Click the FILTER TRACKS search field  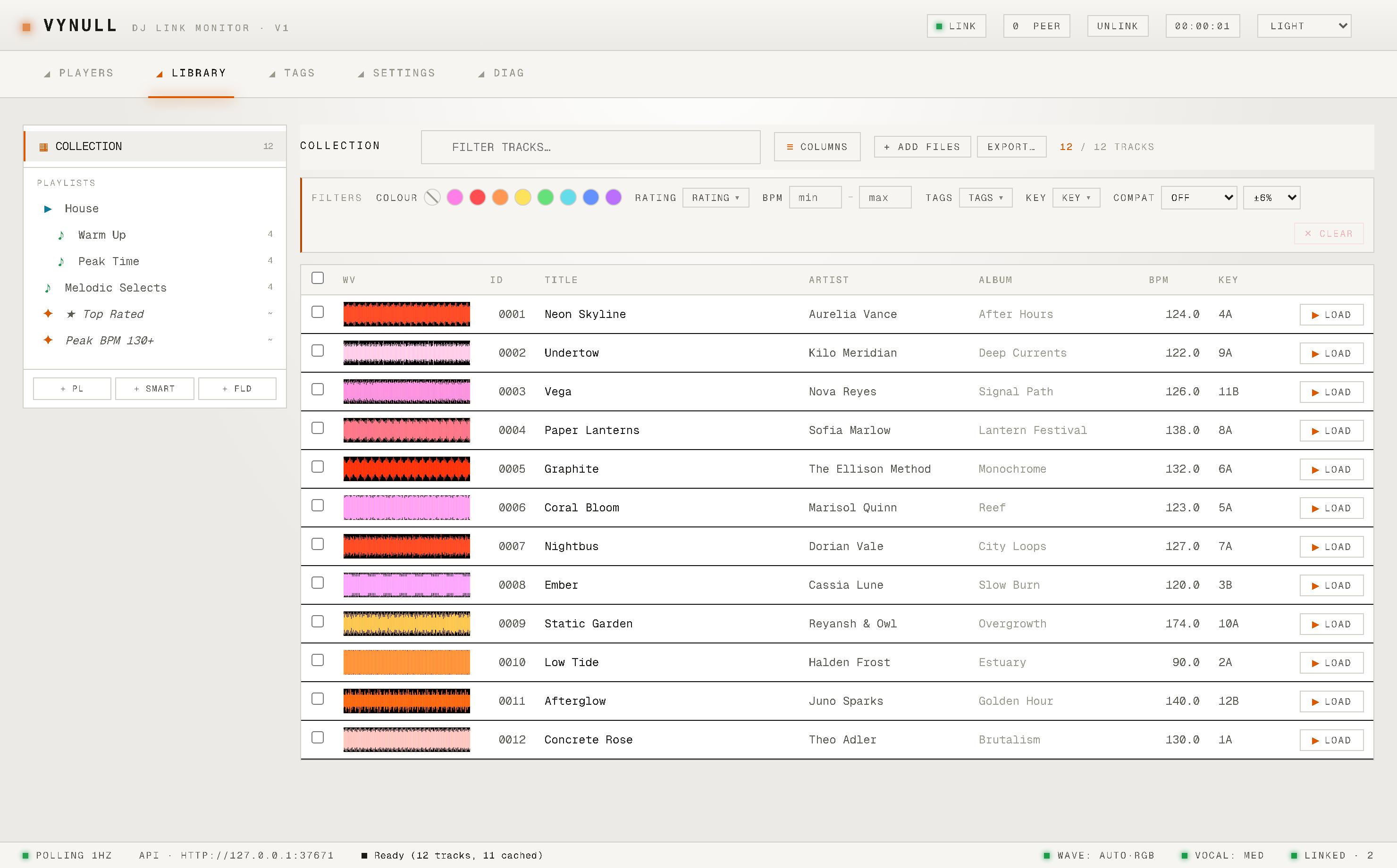coord(590,147)
